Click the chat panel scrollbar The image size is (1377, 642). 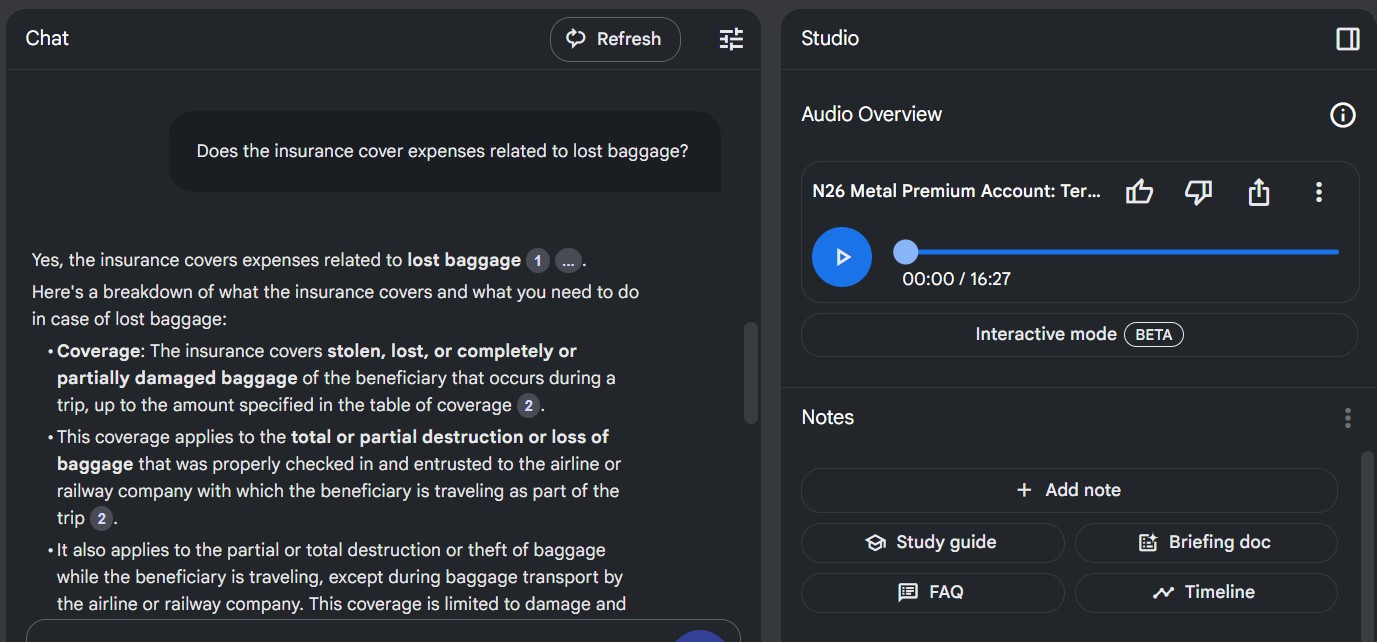pos(751,373)
